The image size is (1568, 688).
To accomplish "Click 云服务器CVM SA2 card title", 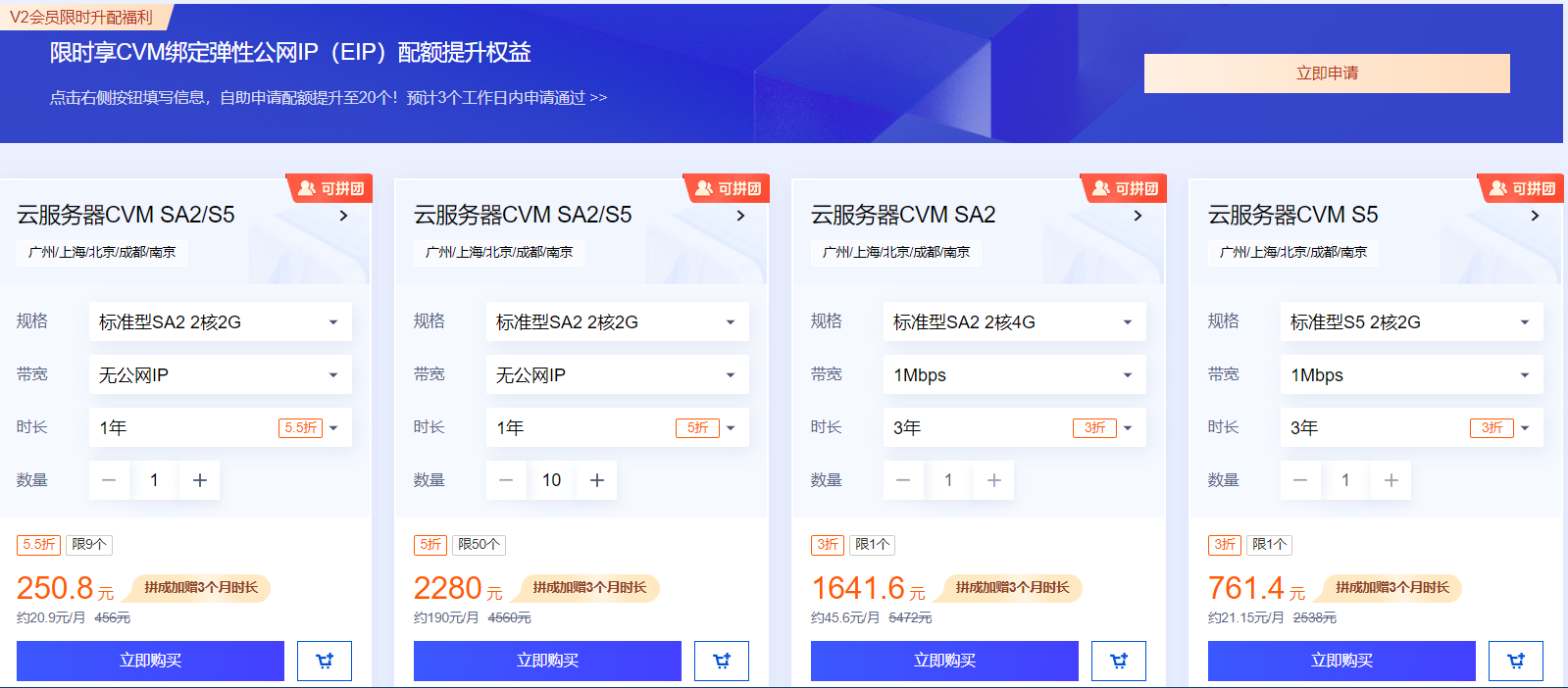I will 903,215.
